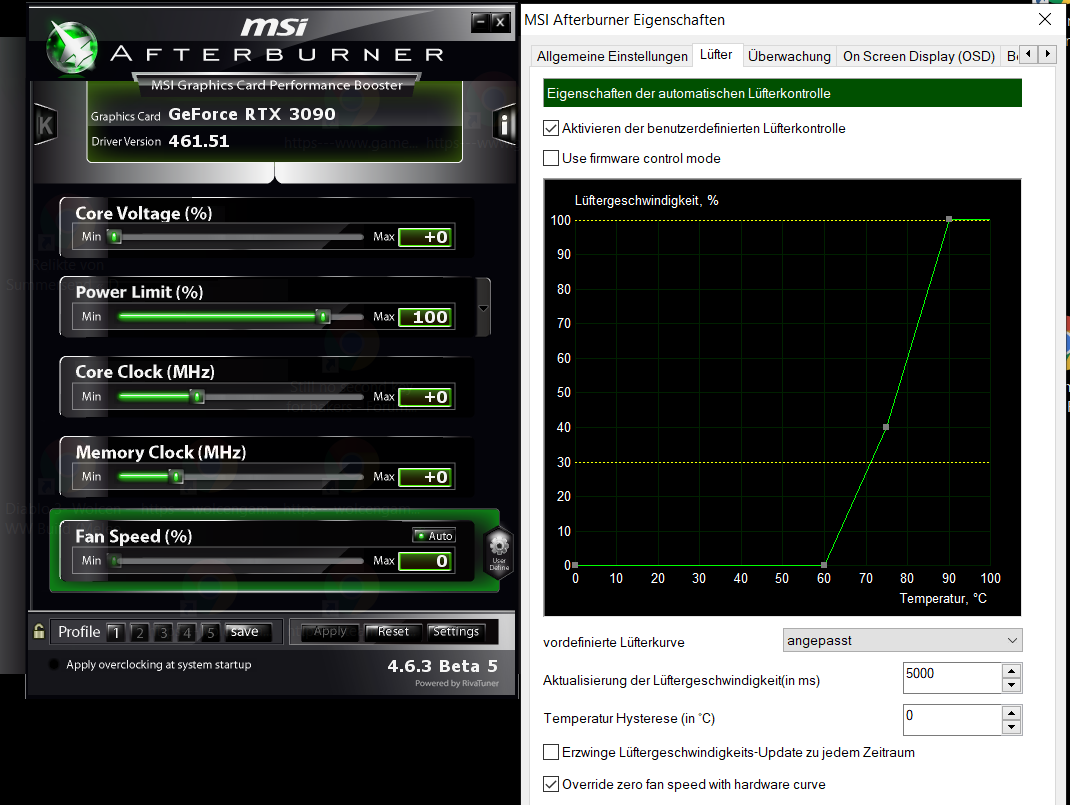Check 'Erzwinge Lüftergeschwindigkeits-Update zu jedem Zeitraum'
Image resolution: width=1070 pixels, height=805 pixels.
point(551,752)
